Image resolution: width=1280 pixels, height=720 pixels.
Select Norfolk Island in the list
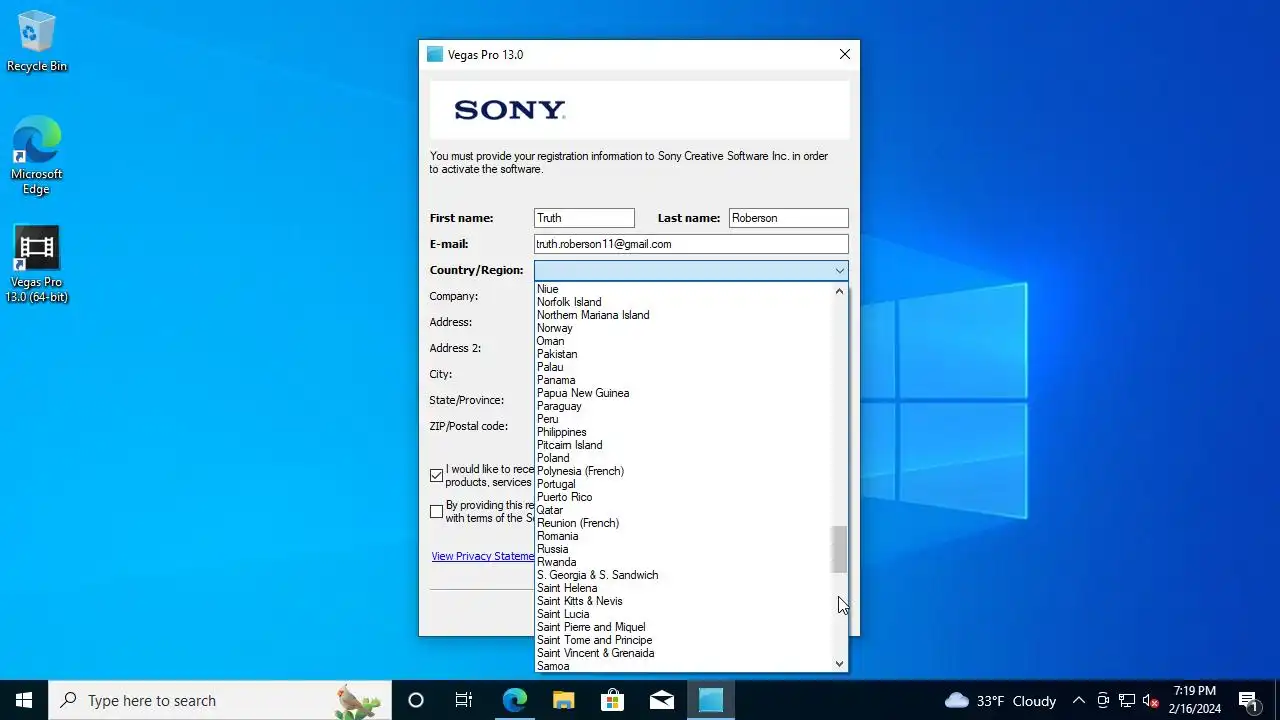pyautogui.click(x=683, y=302)
